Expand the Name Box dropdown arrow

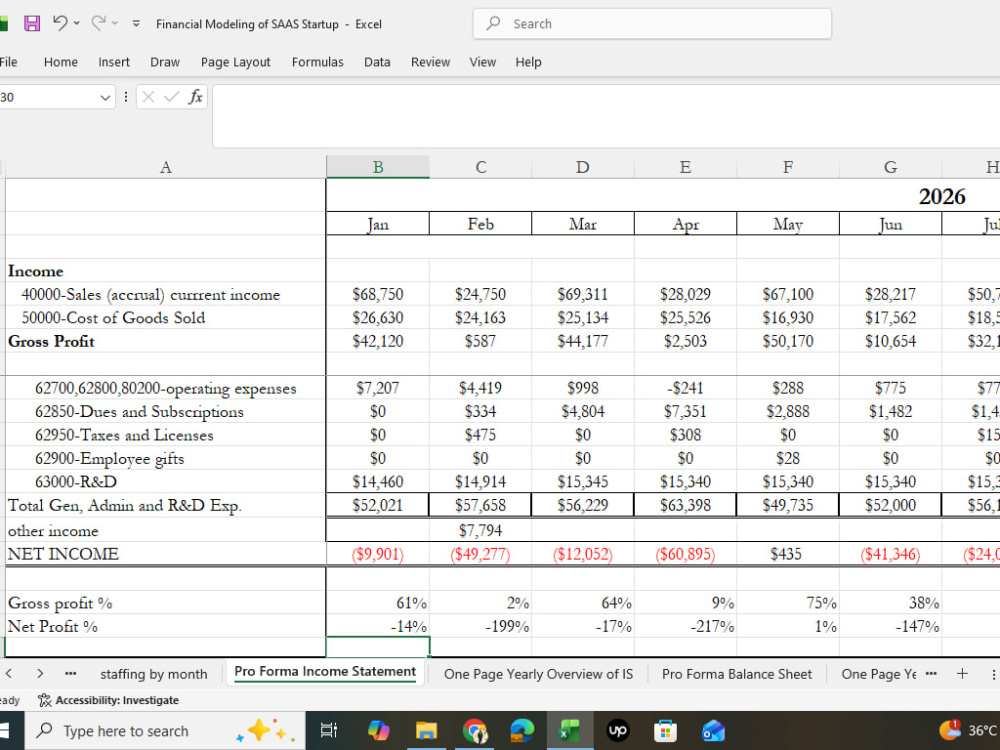click(105, 98)
